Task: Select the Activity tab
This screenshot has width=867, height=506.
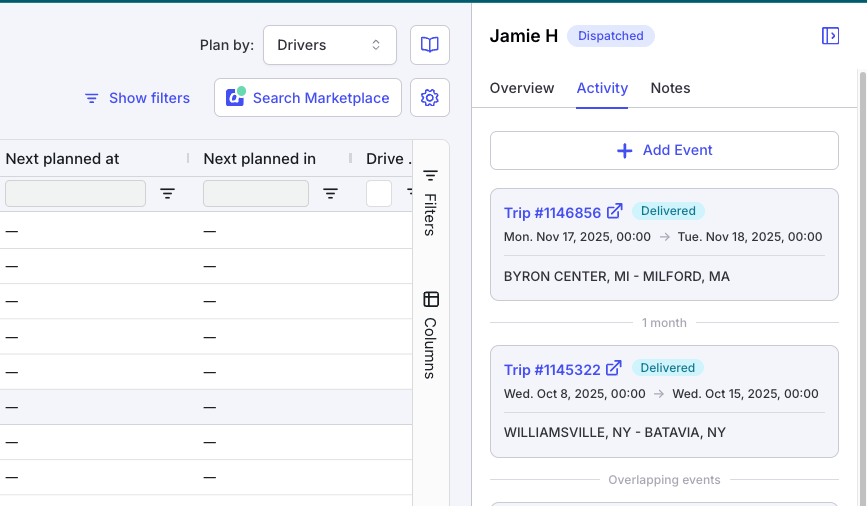Action: pyautogui.click(x=602, y=88)
